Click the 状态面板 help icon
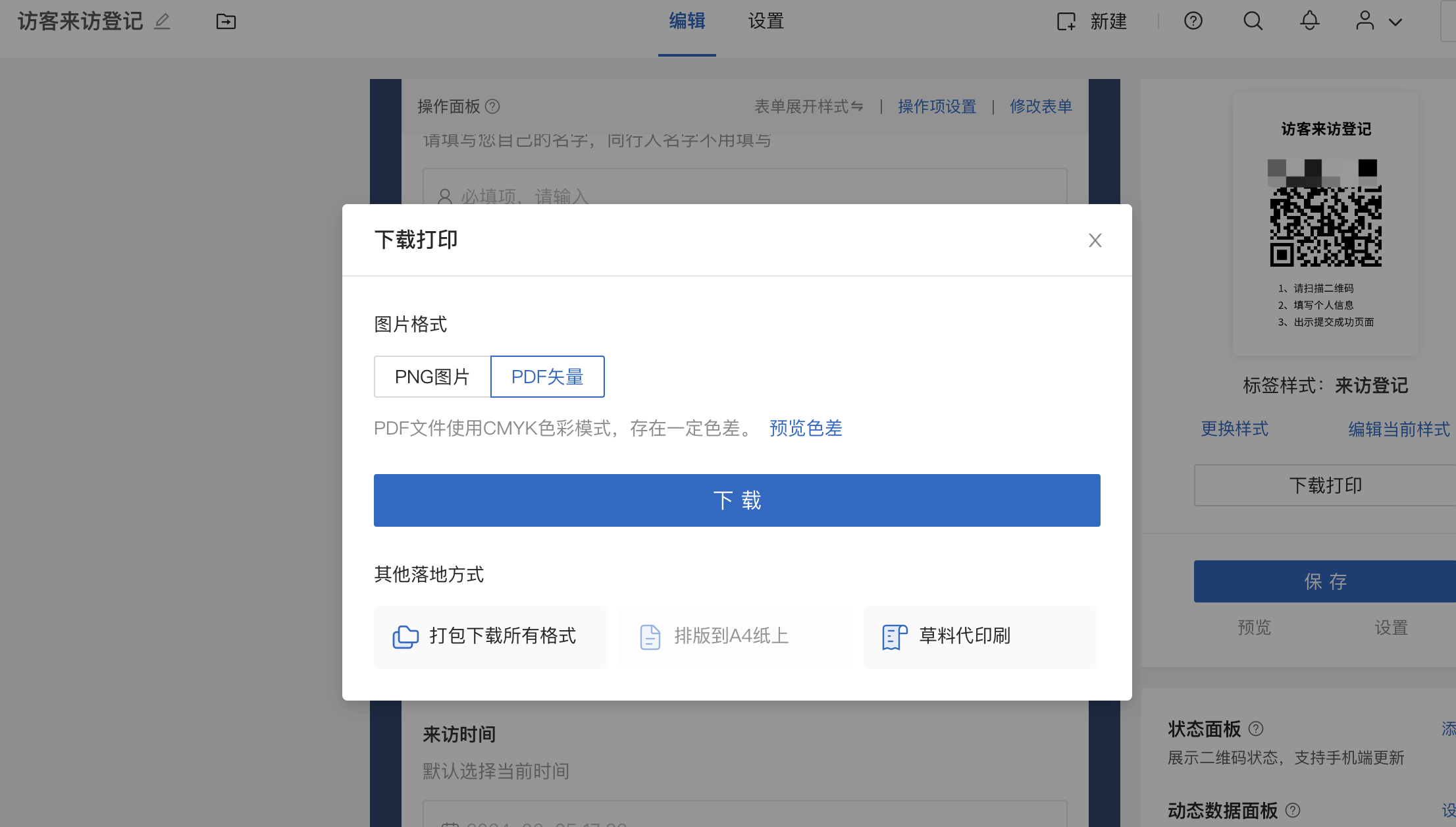1456x827 pixels. (1256, 728)
